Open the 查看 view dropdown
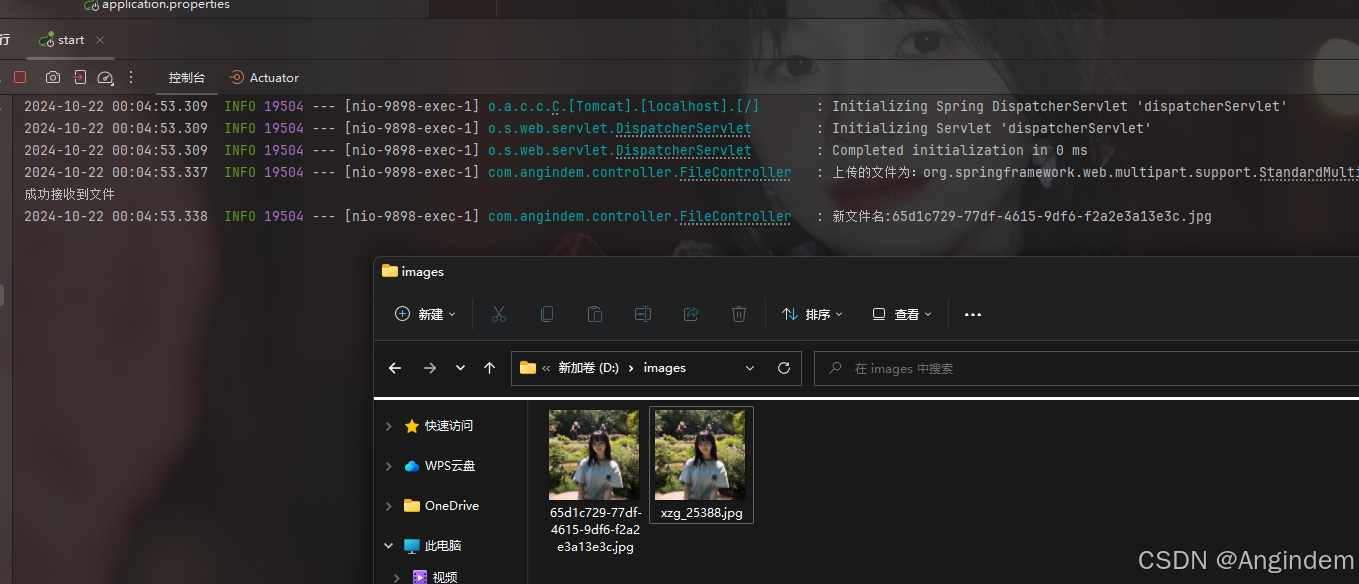This screenshot has width=1359, height=584. (902, 314)
